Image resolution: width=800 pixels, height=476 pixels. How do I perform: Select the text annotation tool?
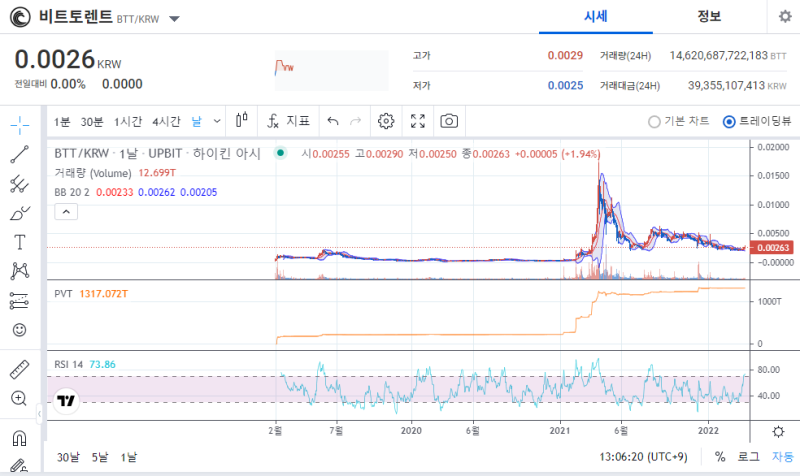click(20, 242)
